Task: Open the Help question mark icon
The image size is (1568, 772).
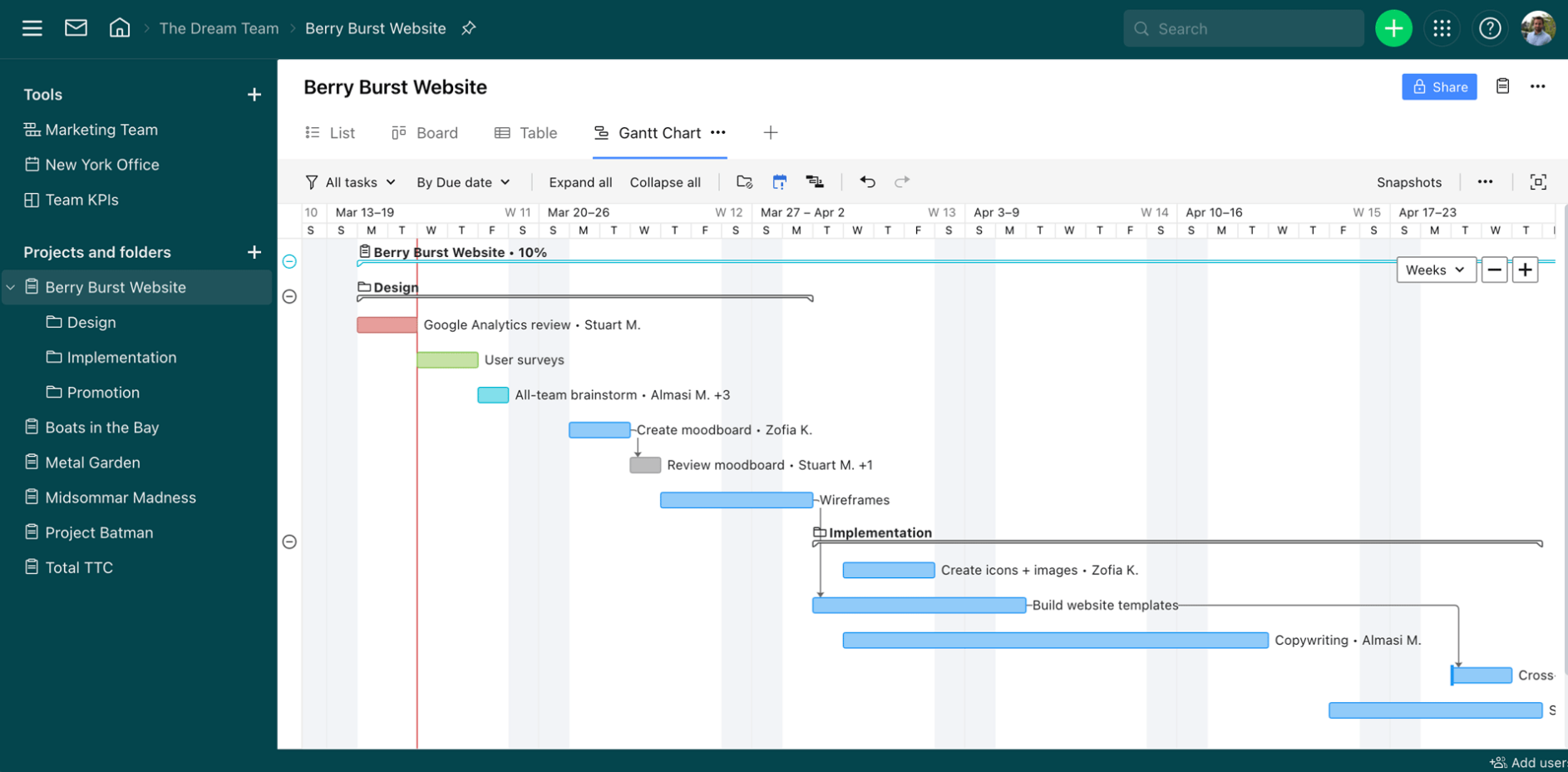Action: click(x=1491, y=27)
